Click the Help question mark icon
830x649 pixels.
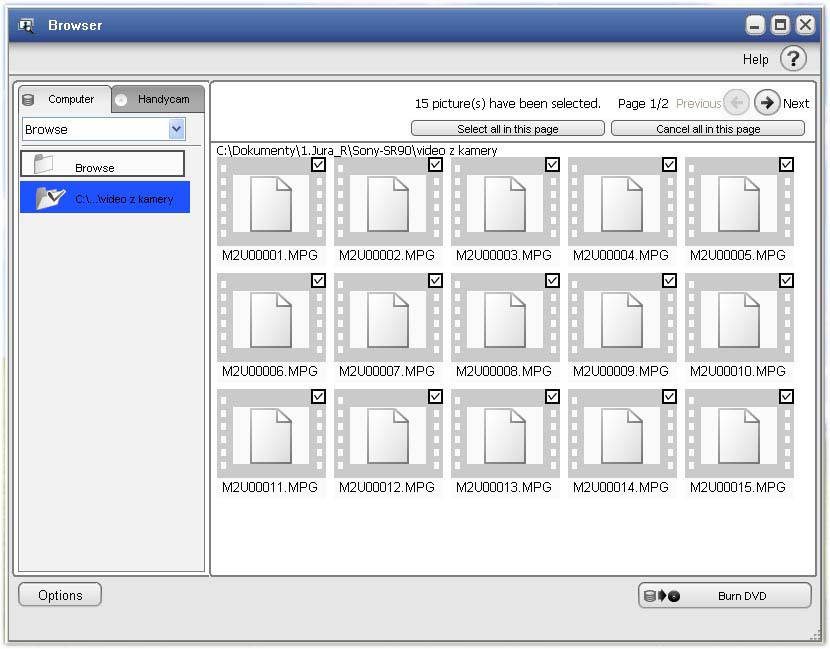pyautogui.click(x=793, y=59)
